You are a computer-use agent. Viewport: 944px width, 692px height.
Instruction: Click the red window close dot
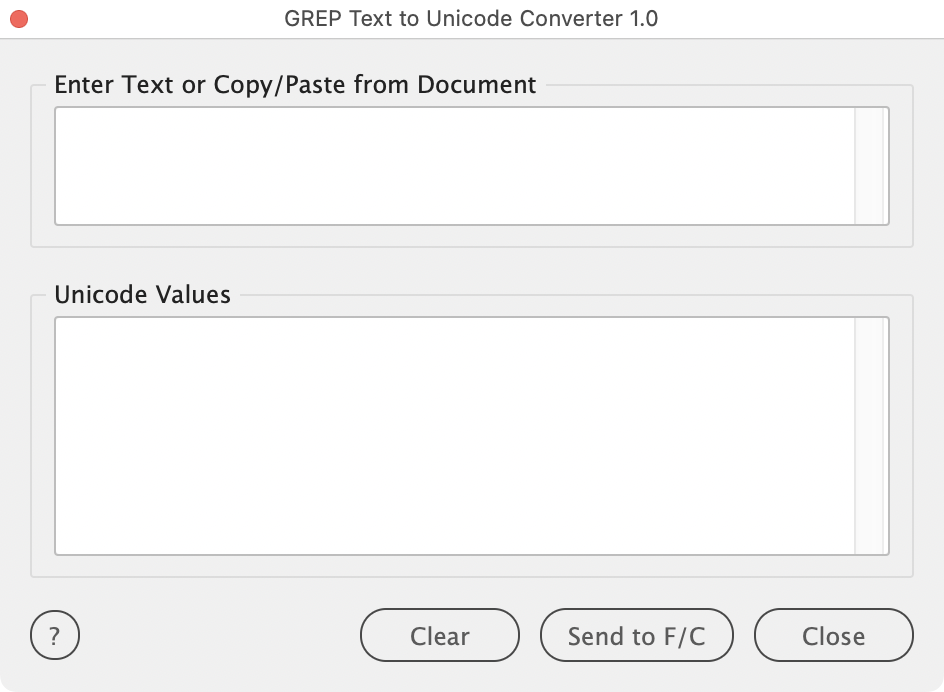click(19, 19)
